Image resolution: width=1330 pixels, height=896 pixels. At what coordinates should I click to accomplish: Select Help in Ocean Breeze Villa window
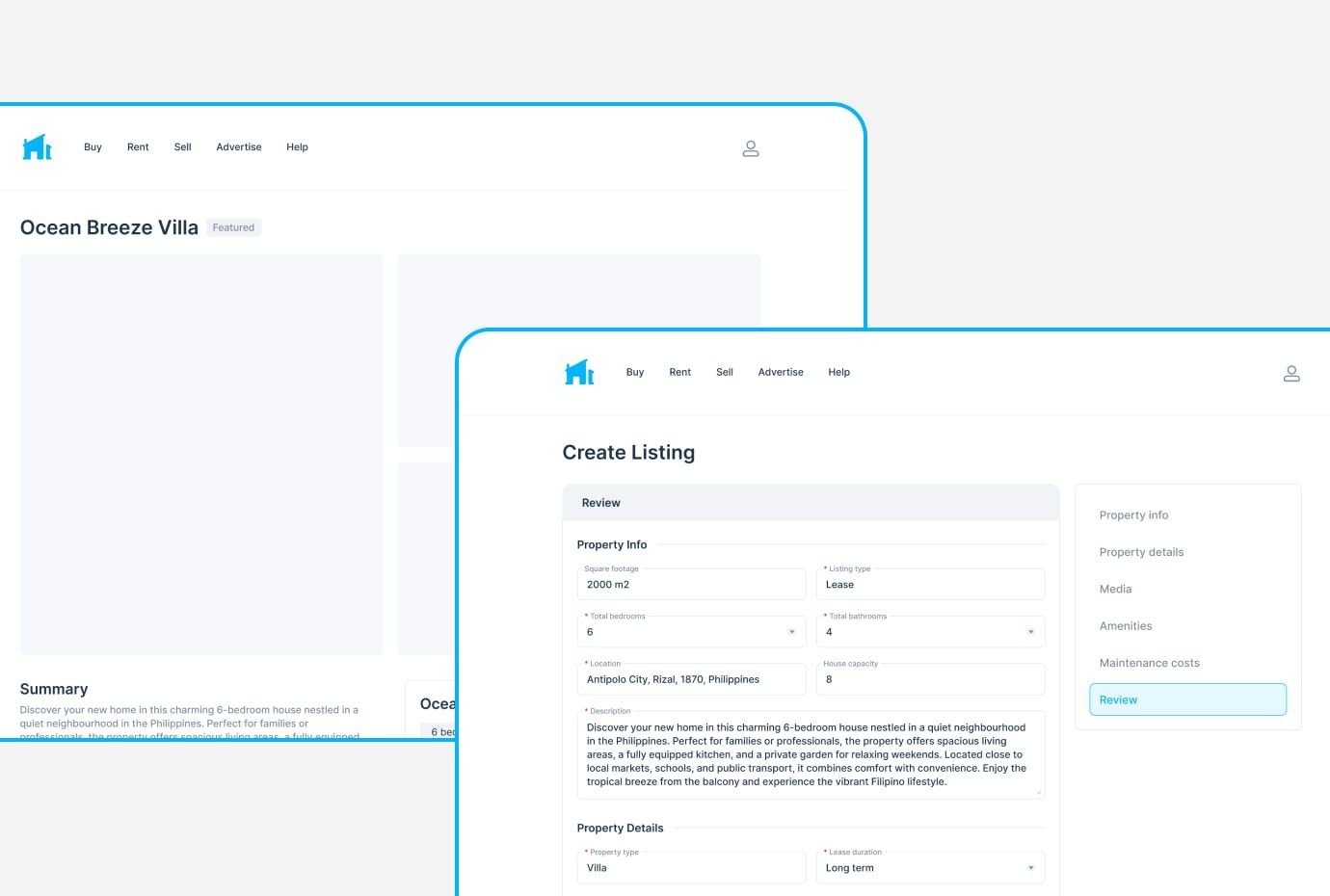pyautogui.click(x=297, y=147)
